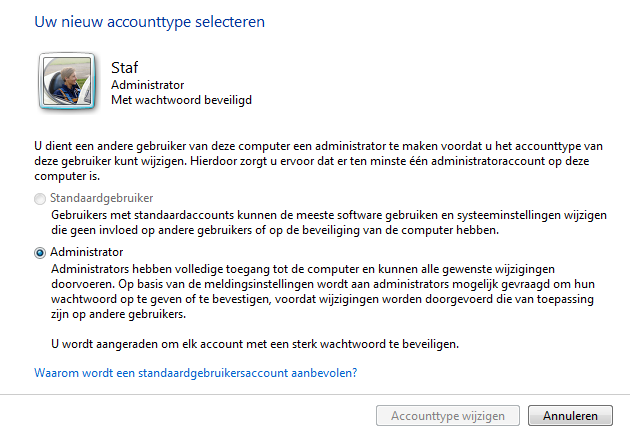Click the Administrator label beside the selected radio
The width and height of the screenshot is (630, 435).
coord(86,252)
